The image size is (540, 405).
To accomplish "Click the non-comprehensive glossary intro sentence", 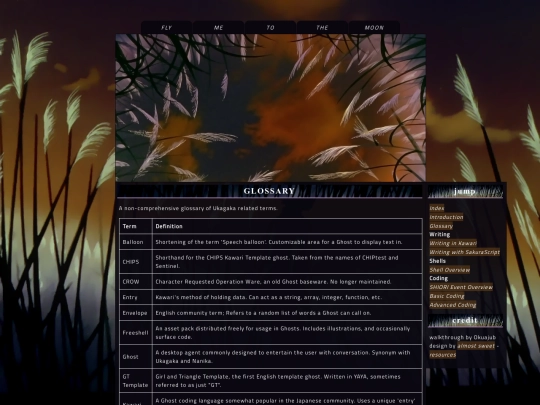I will pyautogui.click(x=198, y=208).
